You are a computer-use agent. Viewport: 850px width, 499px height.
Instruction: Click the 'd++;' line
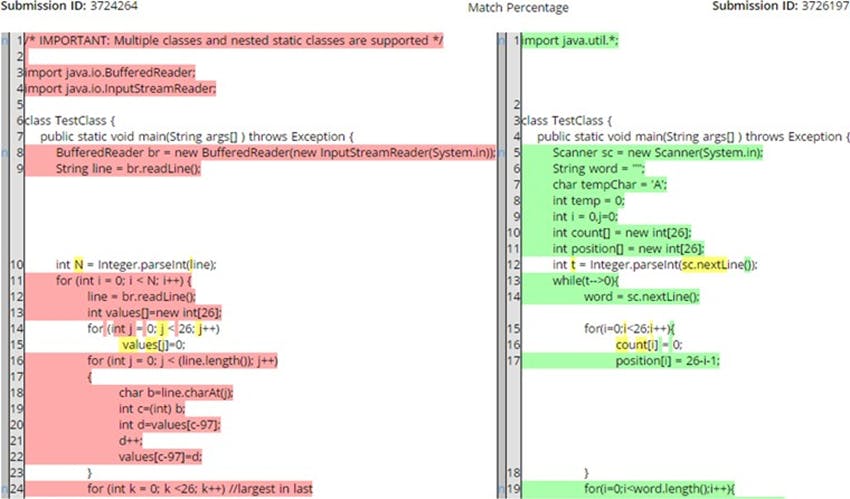[x=131, y=440]
